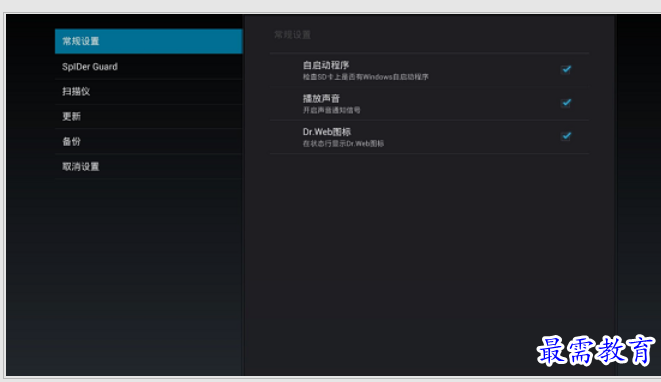Go to the 更新 settings section
This screenshot has height=382, width=661.
[148, 116]
